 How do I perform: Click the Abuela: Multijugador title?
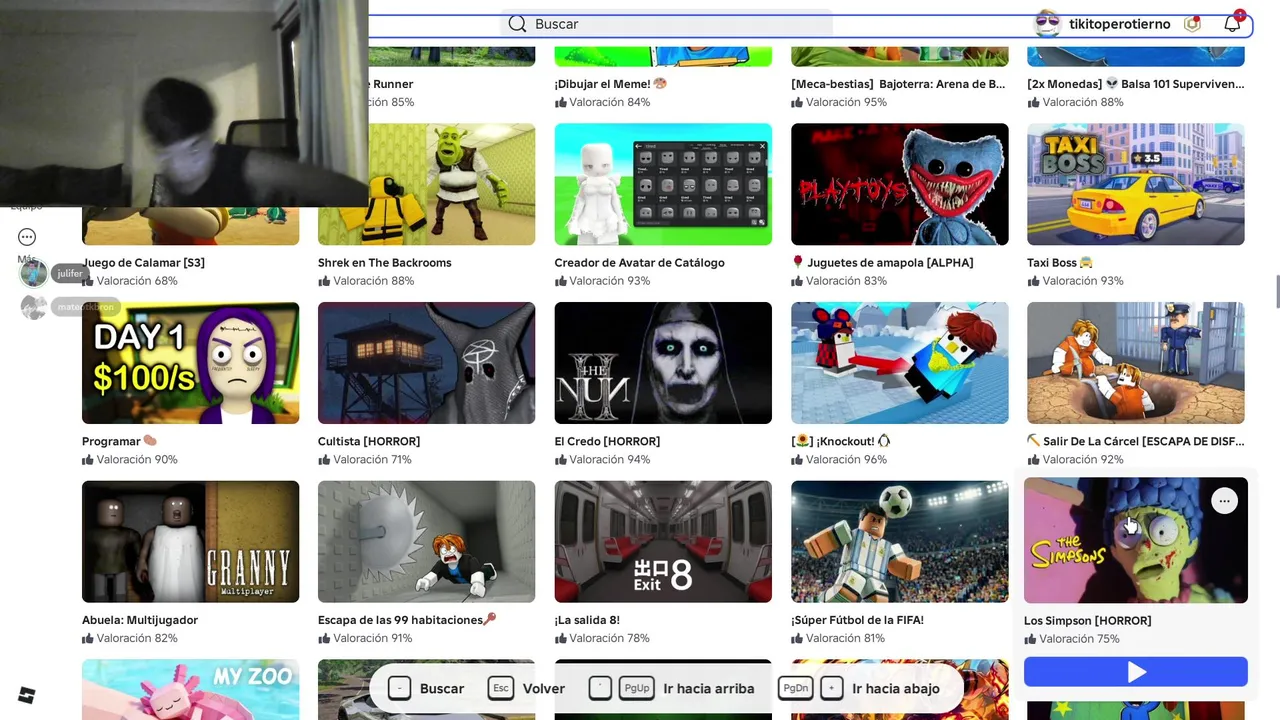[x=140, y=620]
